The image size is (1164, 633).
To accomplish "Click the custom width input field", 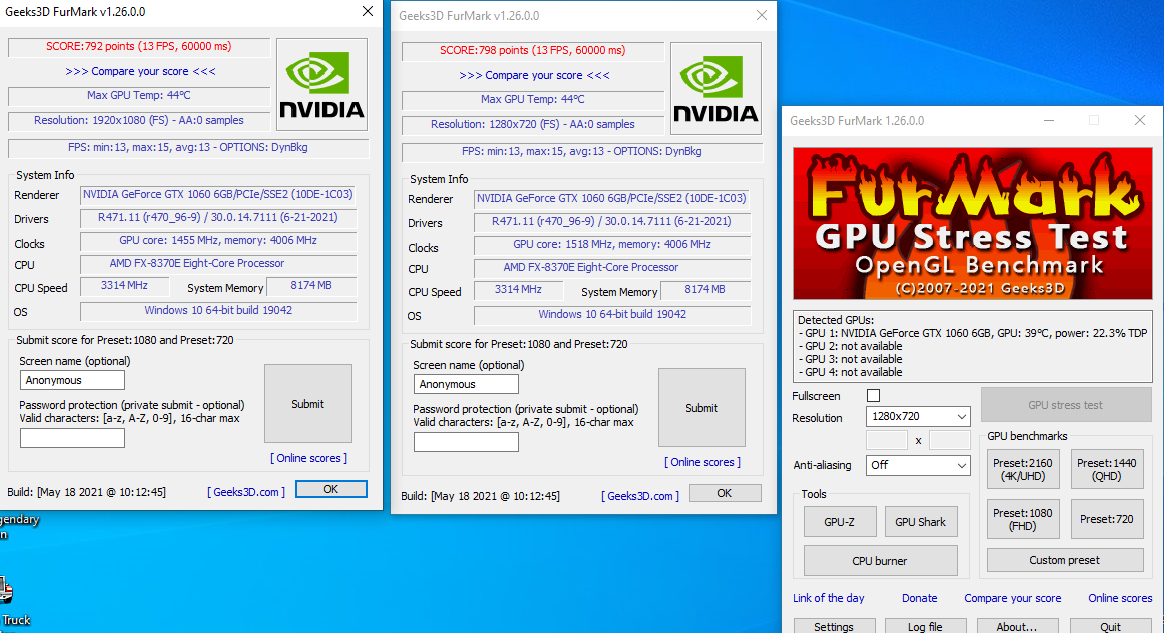I will pyautogui.click(x=887, y=440).
